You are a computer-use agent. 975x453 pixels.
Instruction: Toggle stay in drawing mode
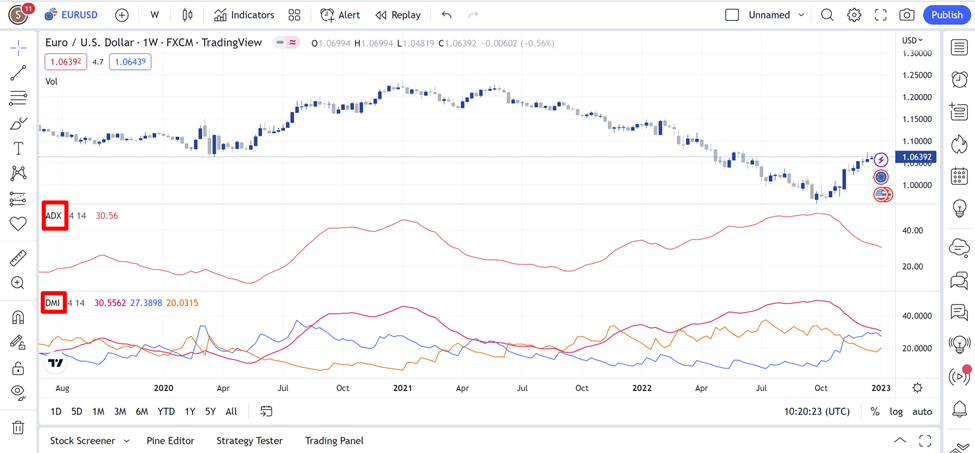click(x=18, y=342)
